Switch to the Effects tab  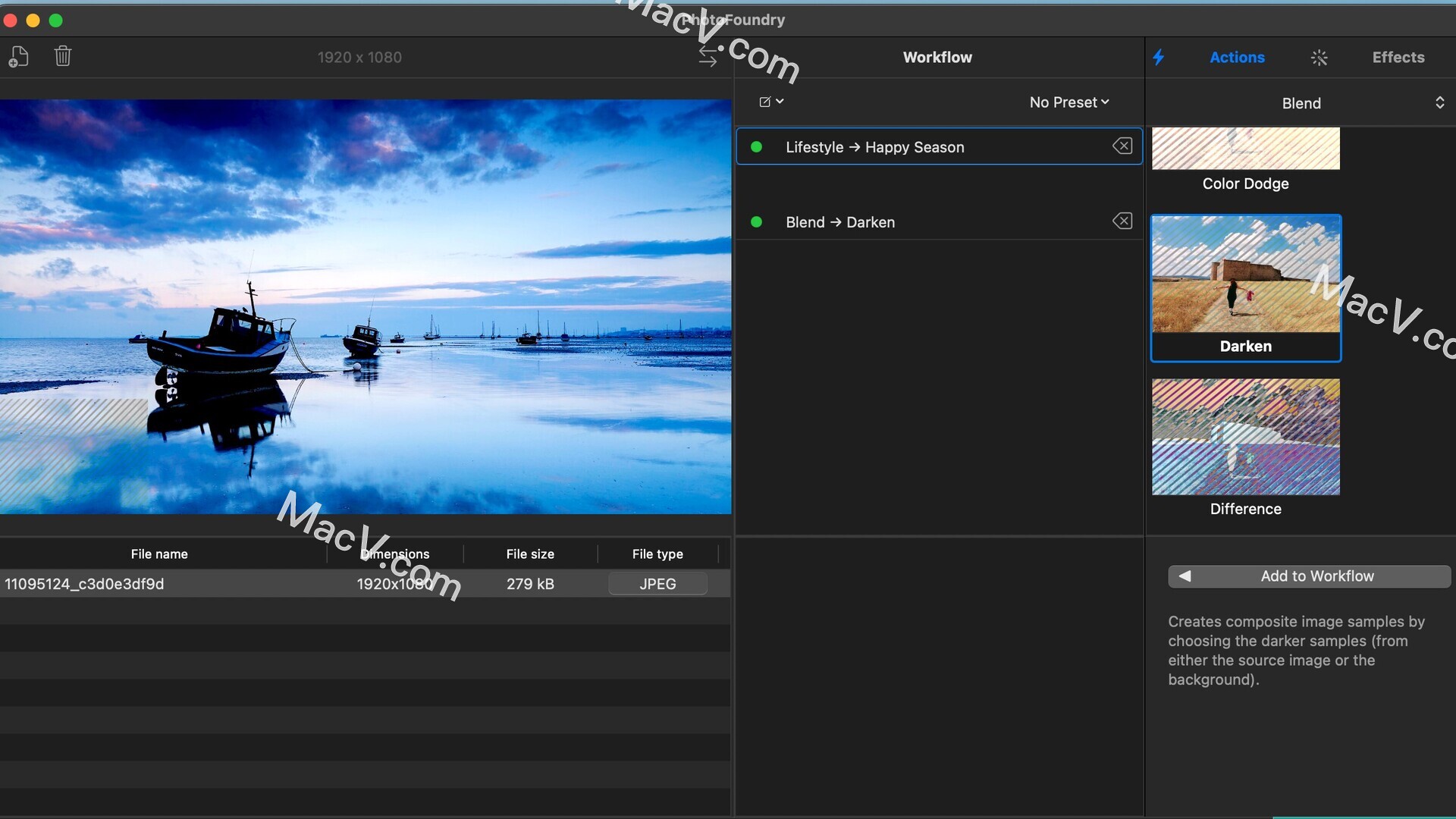[1398, 58]
